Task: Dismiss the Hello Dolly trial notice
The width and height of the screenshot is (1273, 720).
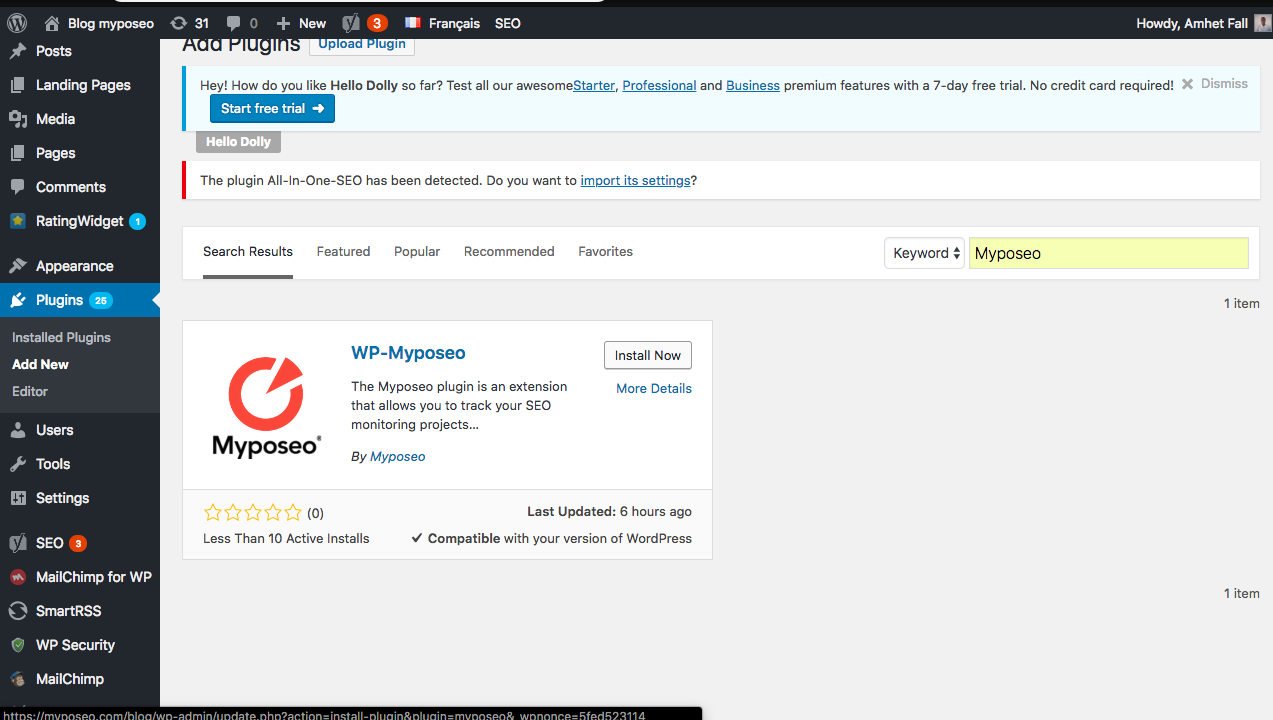Action: 1214,84
